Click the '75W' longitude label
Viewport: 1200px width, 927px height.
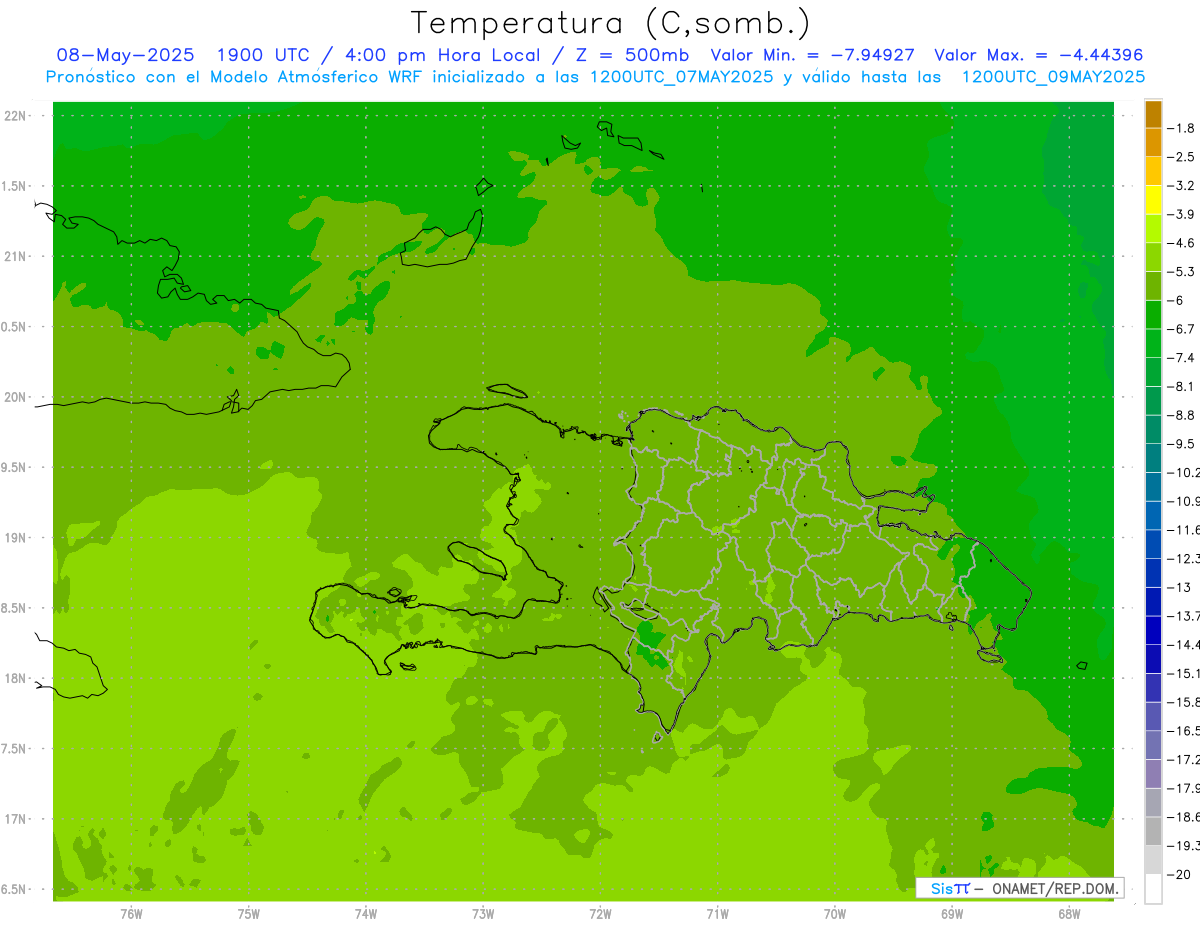(249, 913)
